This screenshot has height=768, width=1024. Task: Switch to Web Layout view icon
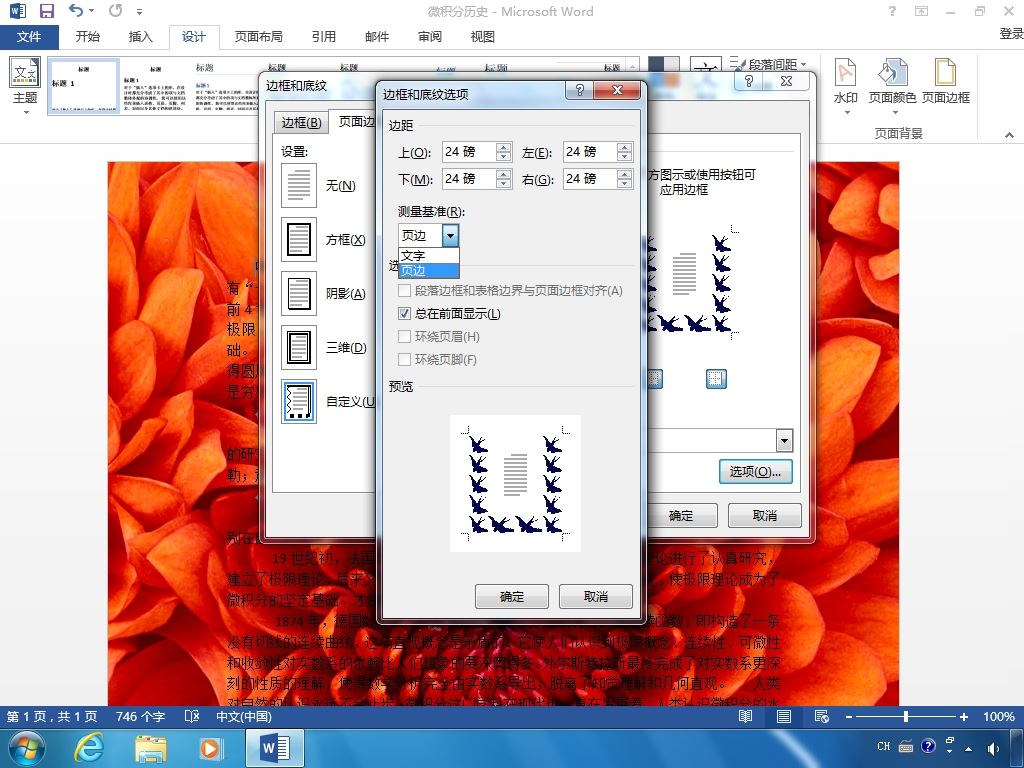tap(822, 716)
